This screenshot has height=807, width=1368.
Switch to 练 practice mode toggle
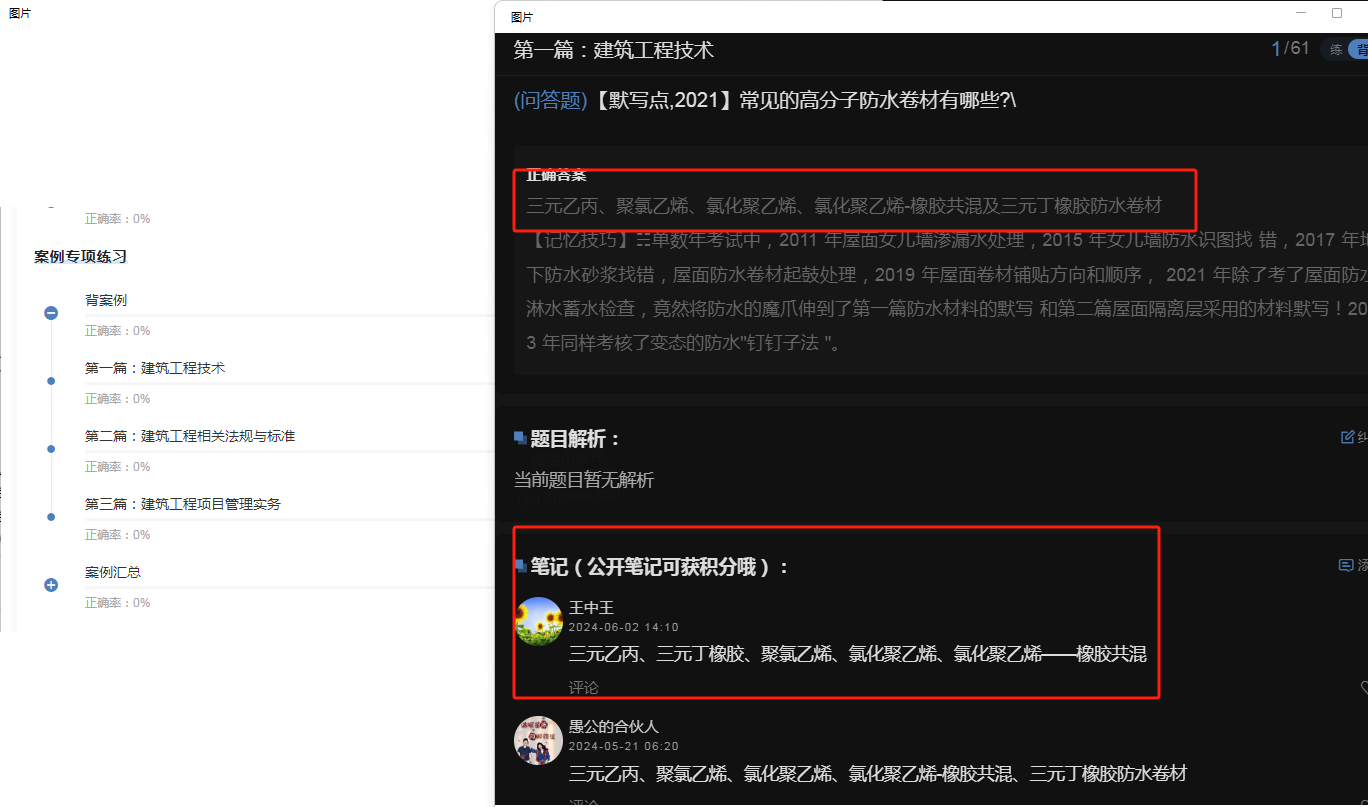1336,50
